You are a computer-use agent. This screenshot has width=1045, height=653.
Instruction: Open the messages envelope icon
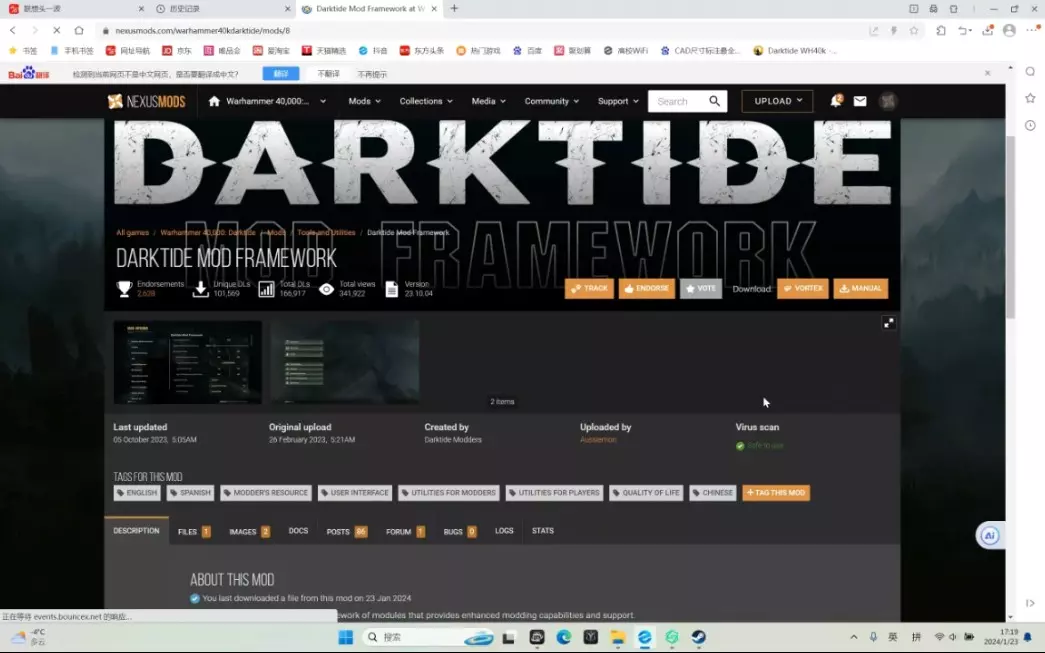click(860, 101)
